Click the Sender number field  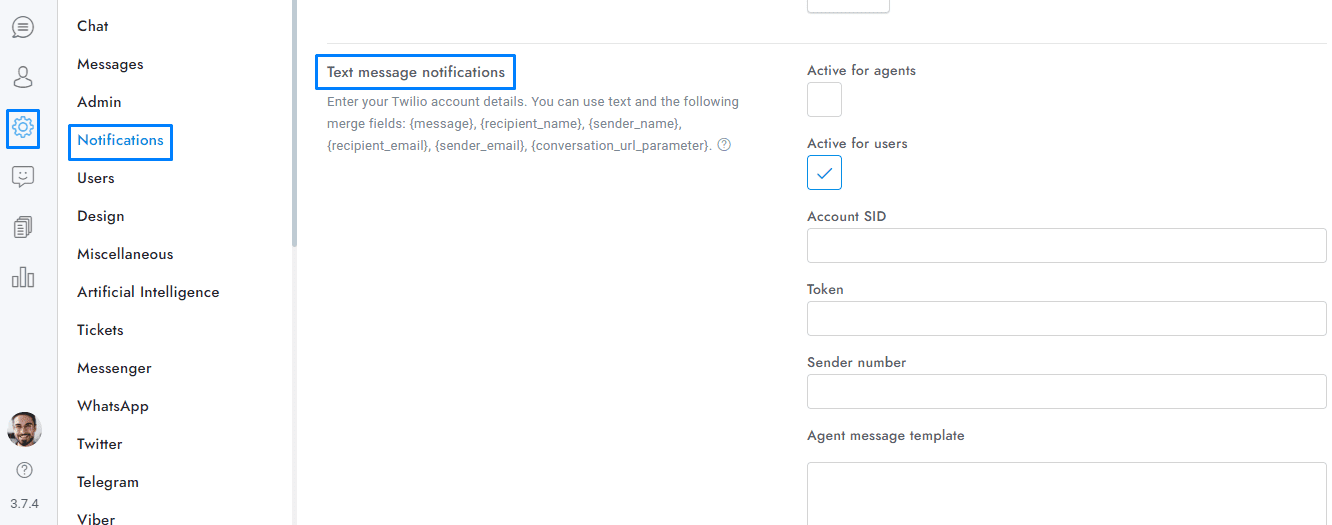1066,392
